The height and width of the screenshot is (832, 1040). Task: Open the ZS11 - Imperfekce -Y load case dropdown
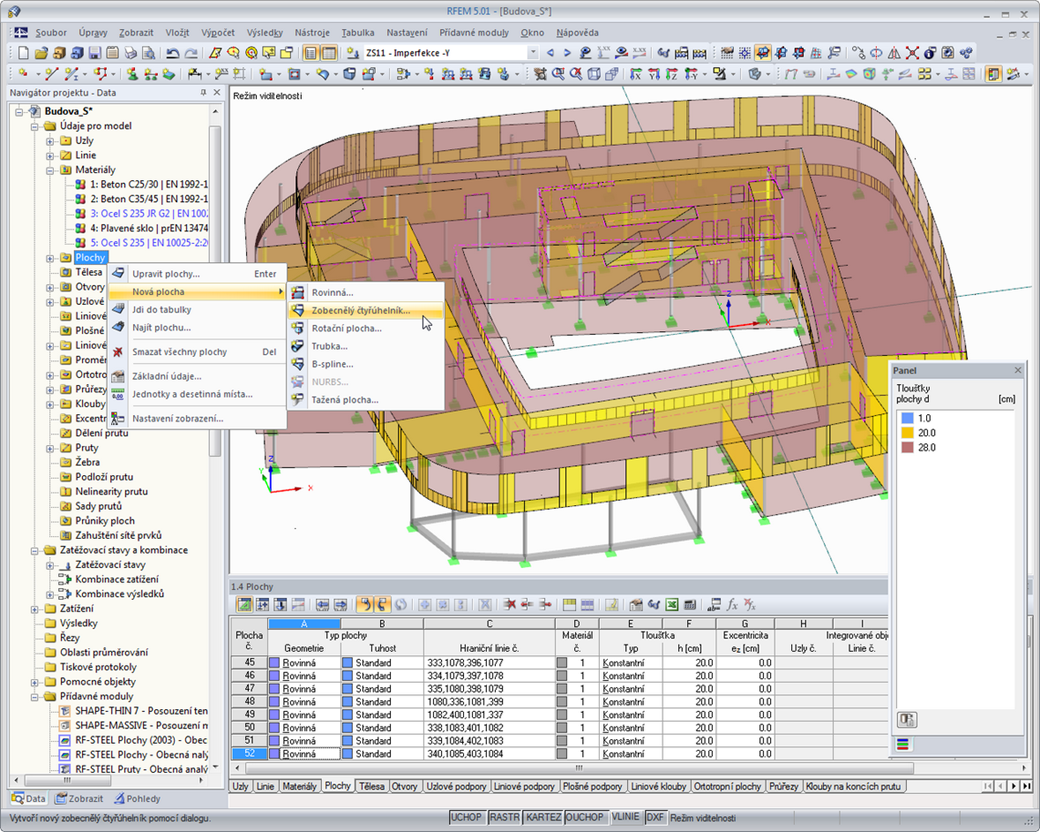(531, 53)
